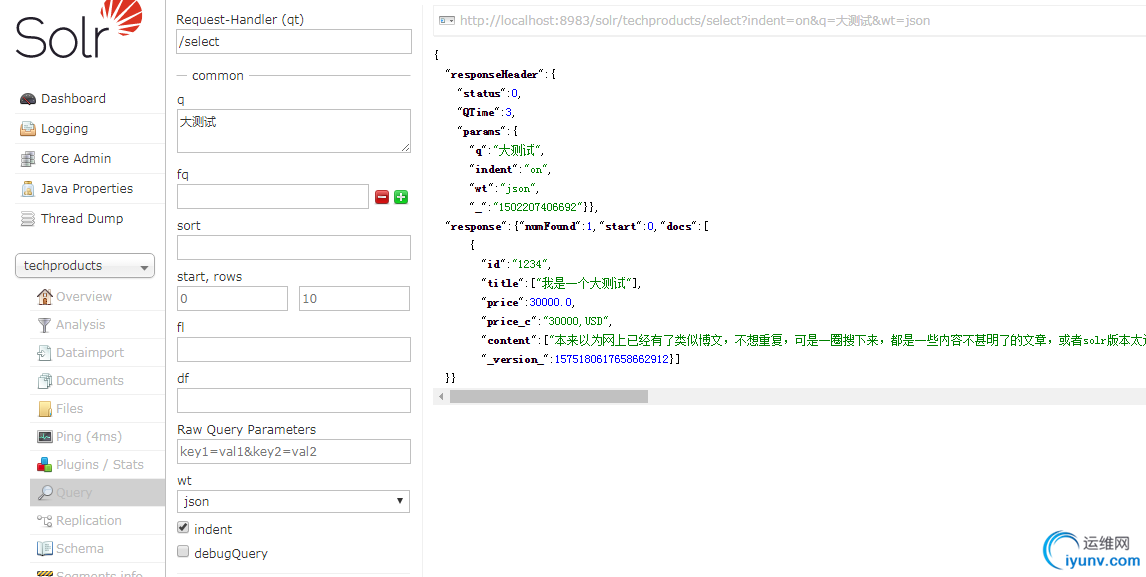Open the Logging page
This screenshot has width=1146, height=577.
click(x=64, y=129)
